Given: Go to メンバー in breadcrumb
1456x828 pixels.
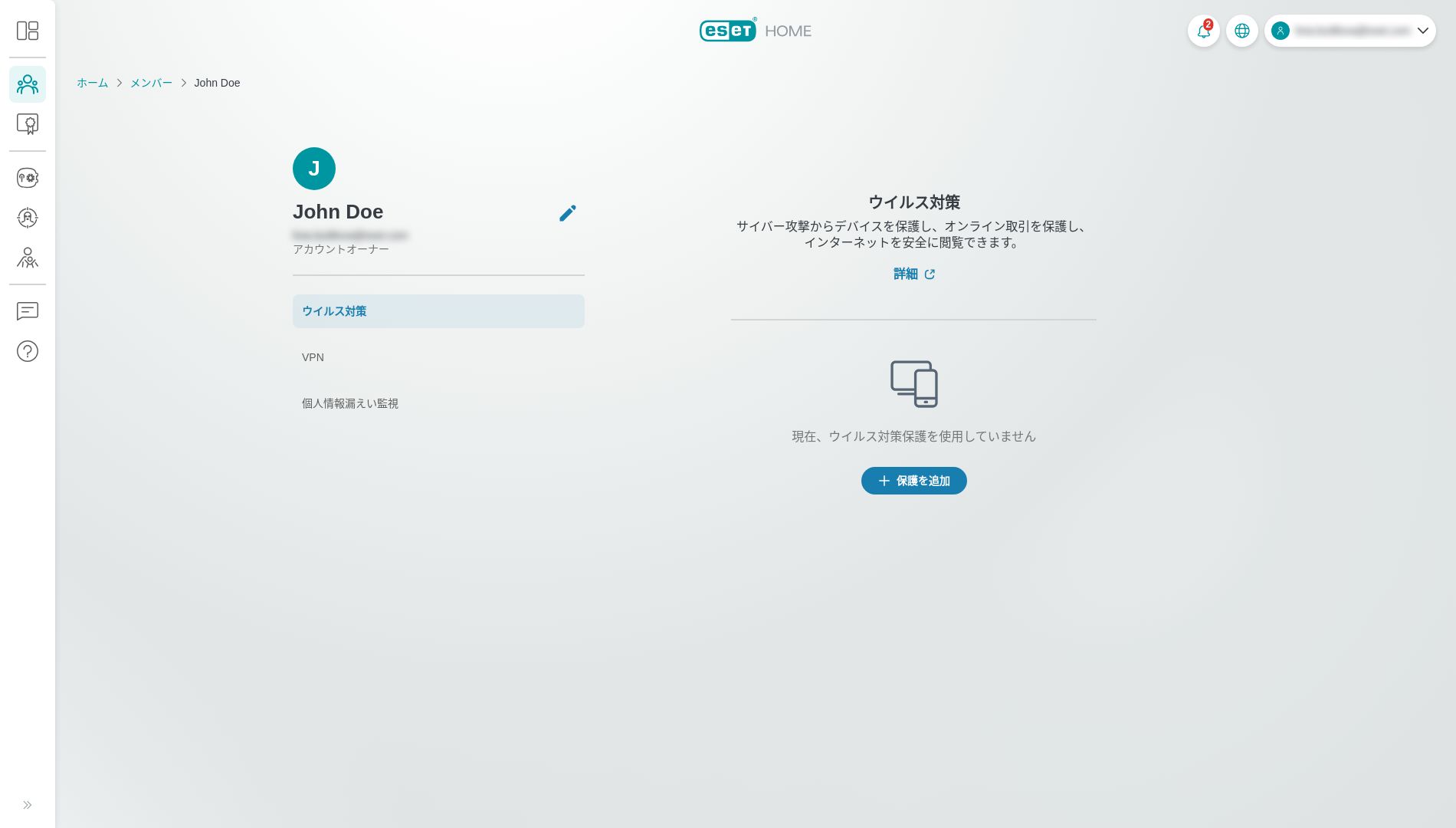Looking at the screenshot, I should (x=151, y=83).
